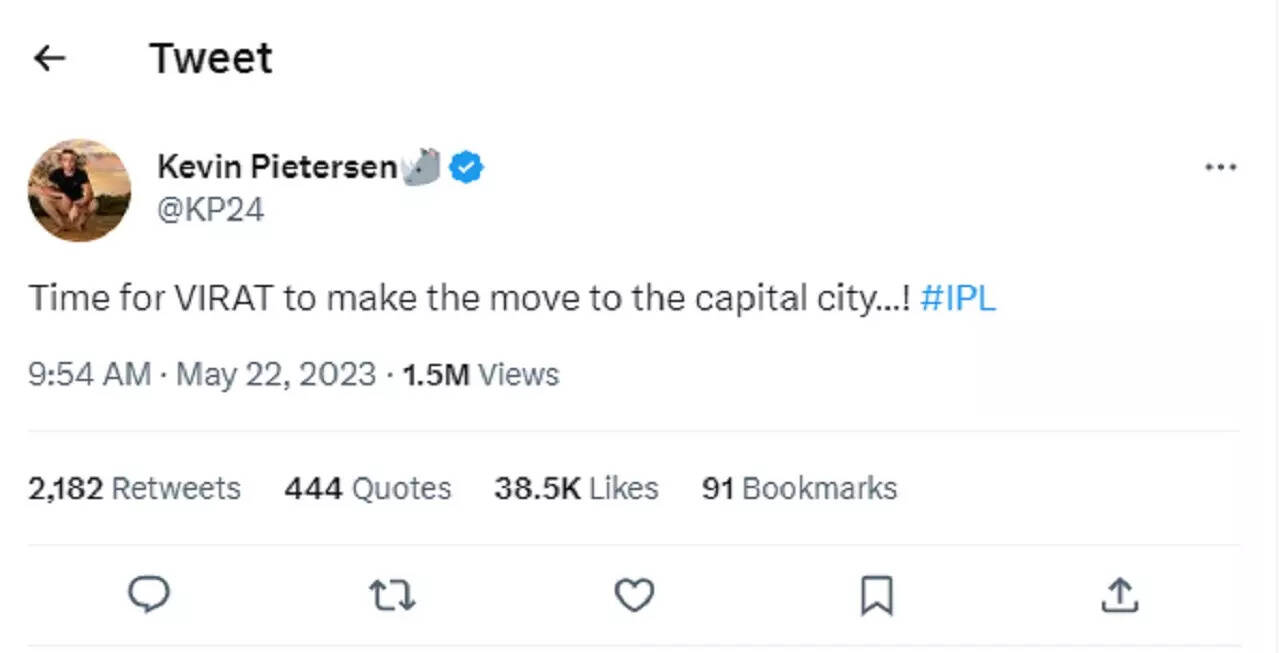1280x653 pixels.
Task: Click the reply speech bubble icon
Action: pos(150,595)
